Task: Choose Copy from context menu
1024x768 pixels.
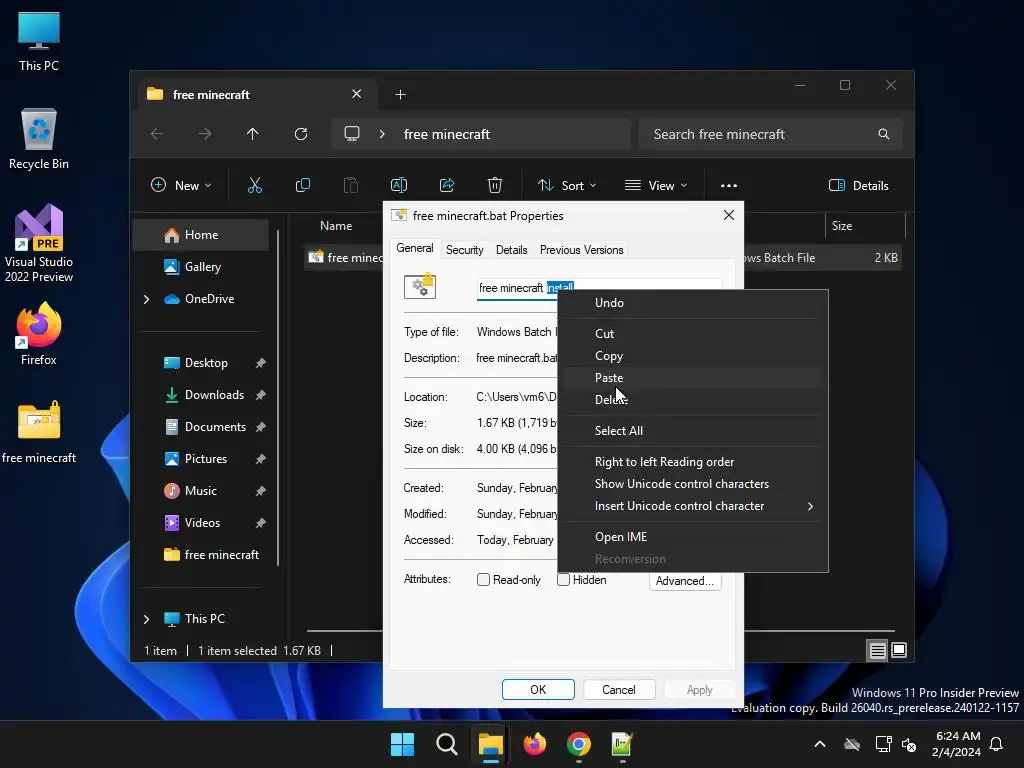Action: click(692, 356)
